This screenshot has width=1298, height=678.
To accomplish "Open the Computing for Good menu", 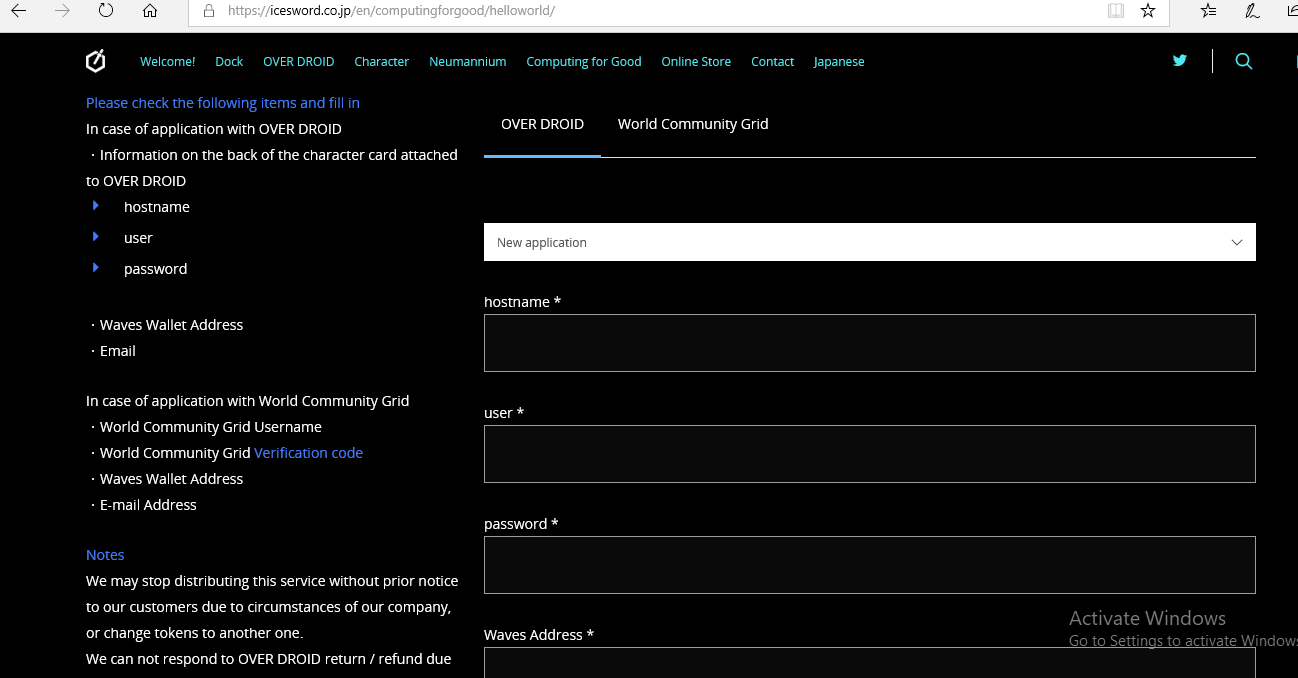I will [583, 62].
